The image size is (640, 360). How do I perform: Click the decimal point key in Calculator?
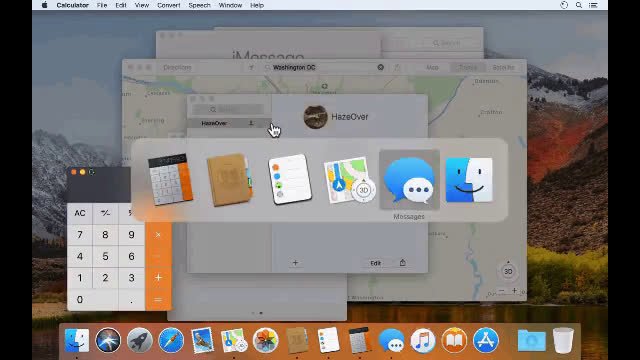point(131,300)
